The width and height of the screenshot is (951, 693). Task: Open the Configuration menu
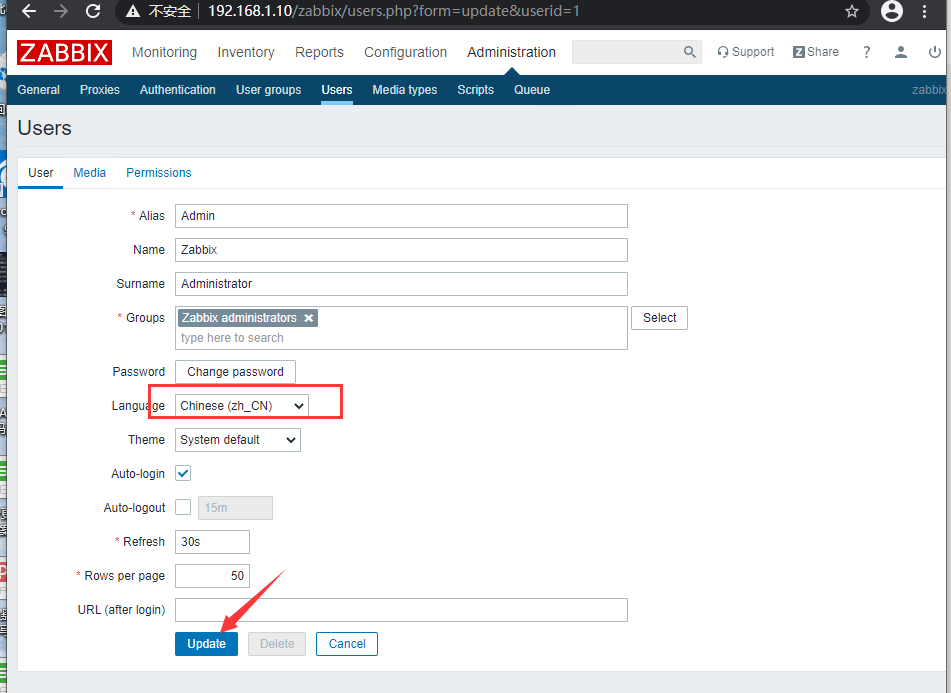[405, 52]
